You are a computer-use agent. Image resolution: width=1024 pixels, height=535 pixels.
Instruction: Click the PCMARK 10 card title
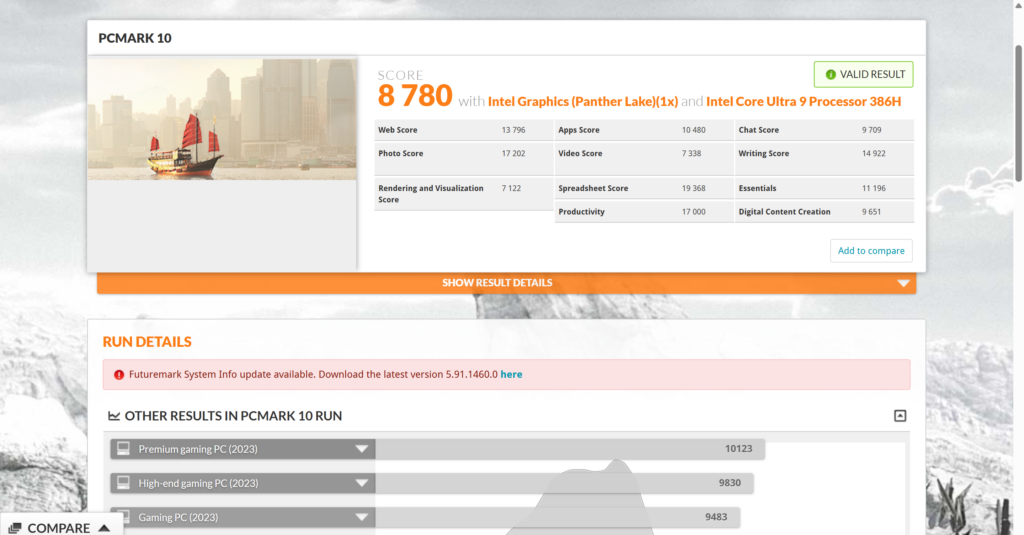tap(135, 38)
